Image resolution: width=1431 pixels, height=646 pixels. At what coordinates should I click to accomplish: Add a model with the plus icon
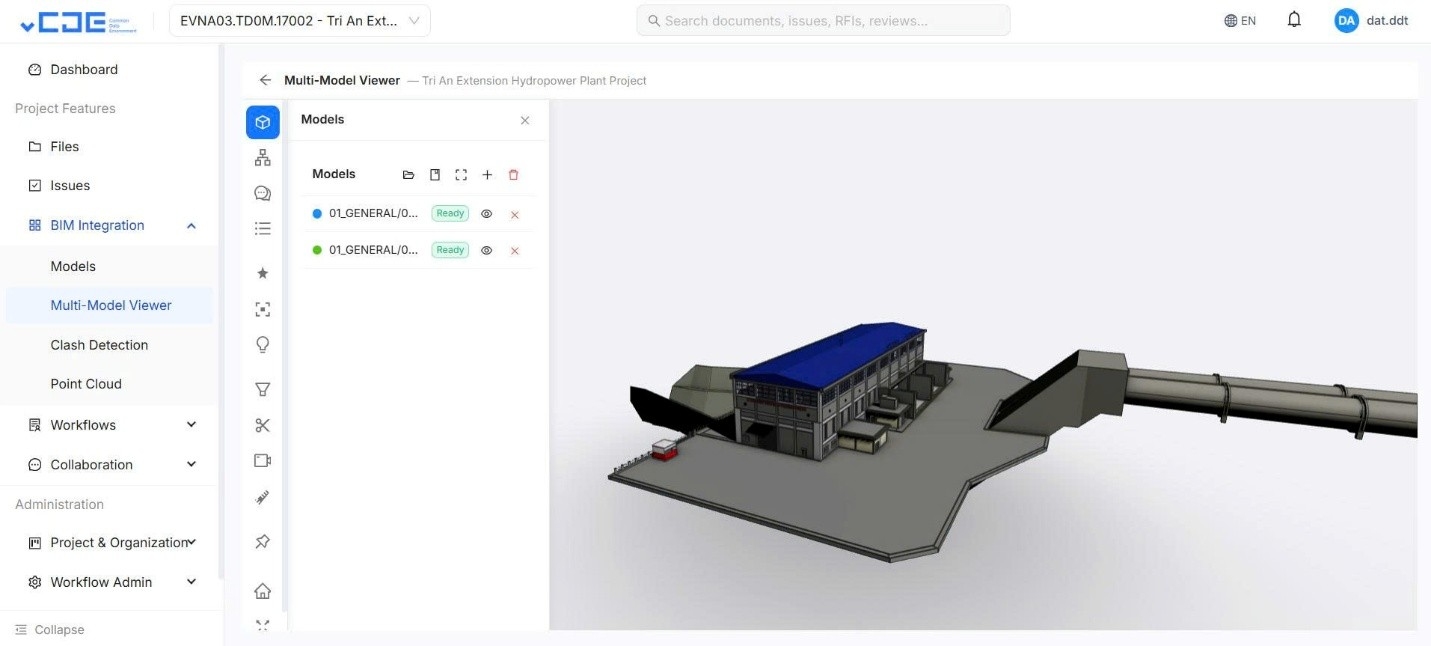coord(487,175)
